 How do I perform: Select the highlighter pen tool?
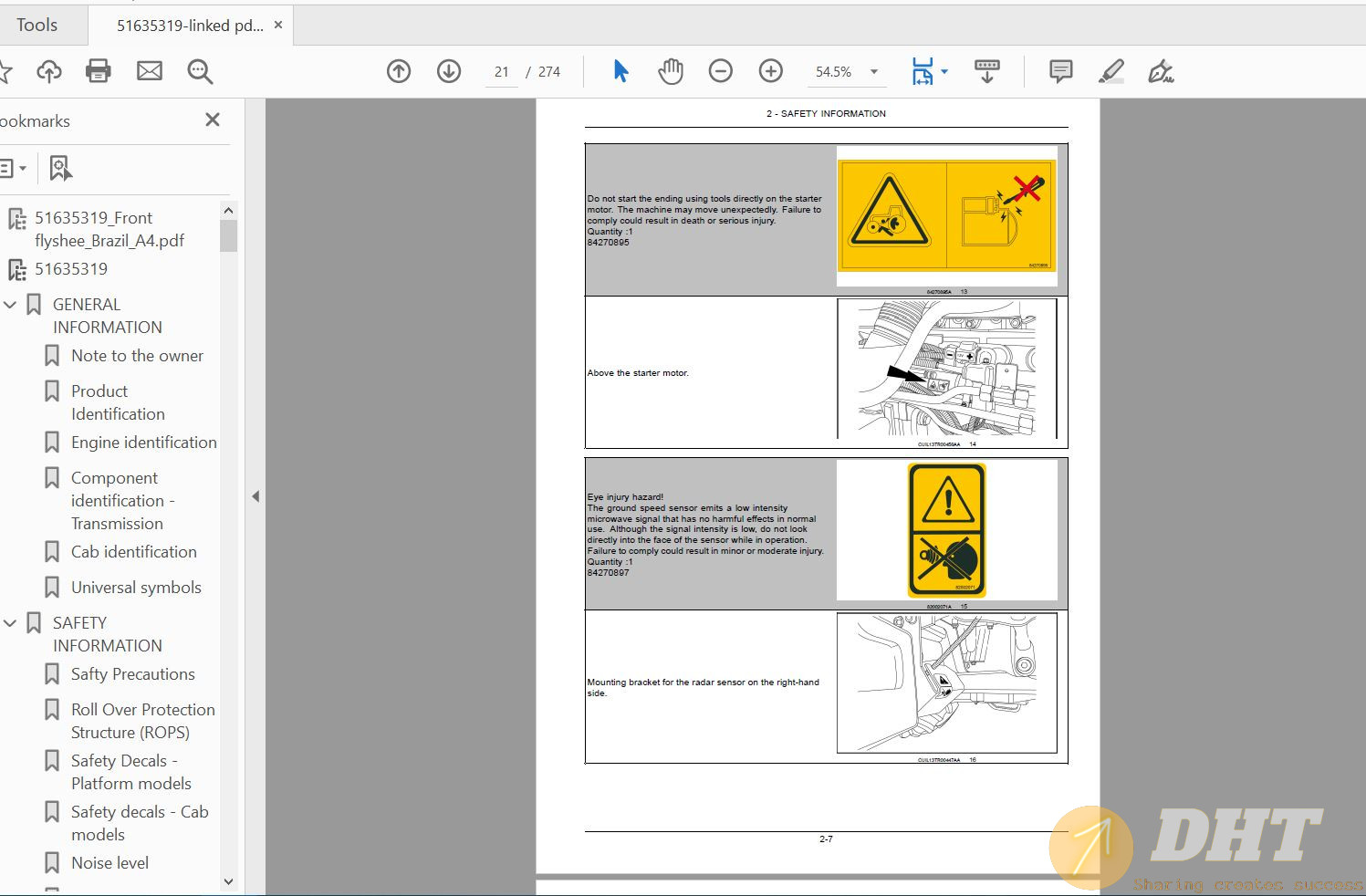point(1111,71)
